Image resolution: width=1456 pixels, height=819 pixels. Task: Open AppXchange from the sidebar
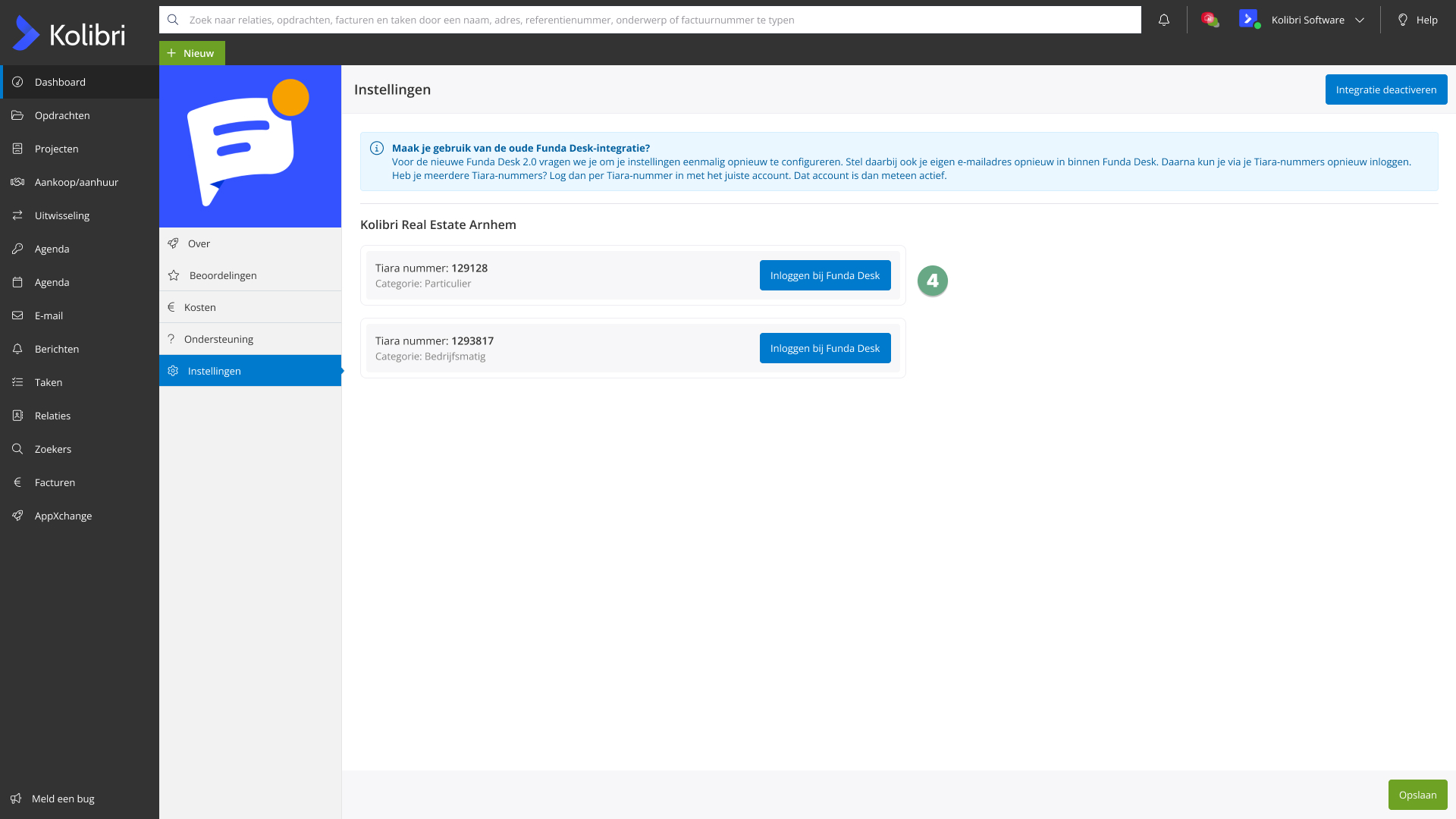63,516
